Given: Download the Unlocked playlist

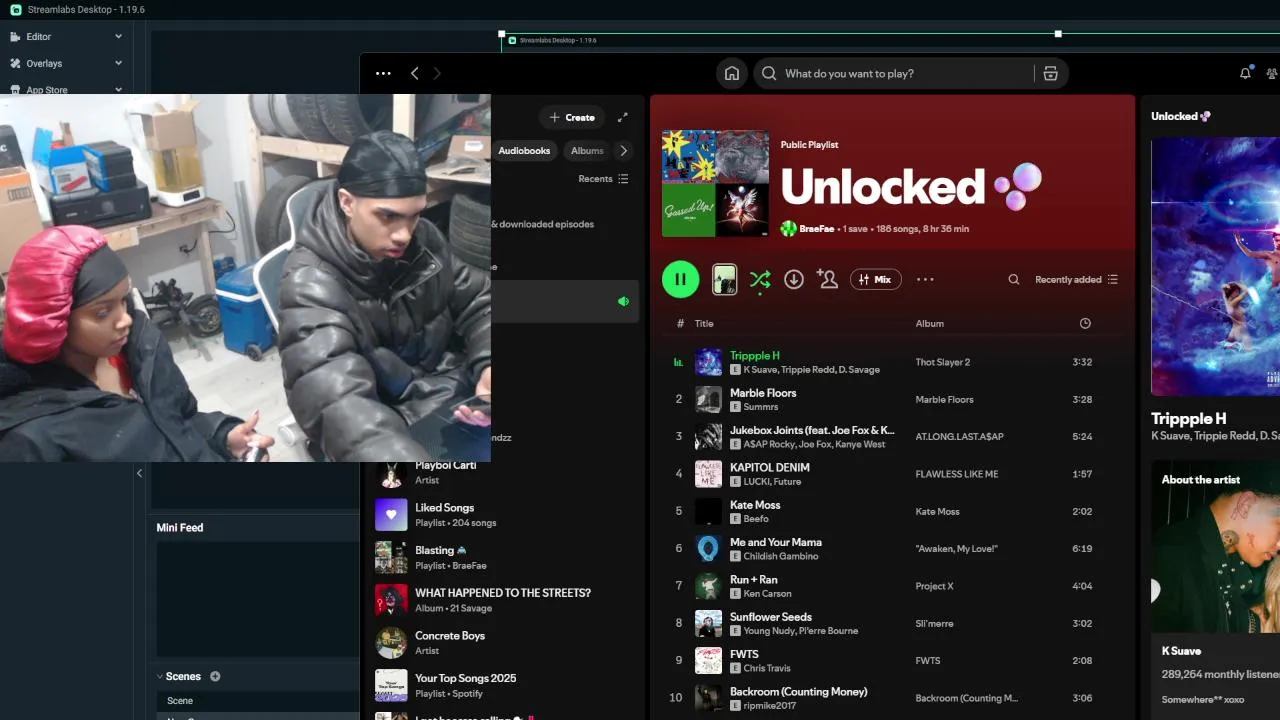Looking at the screenshot, I should tap(794, 280).
